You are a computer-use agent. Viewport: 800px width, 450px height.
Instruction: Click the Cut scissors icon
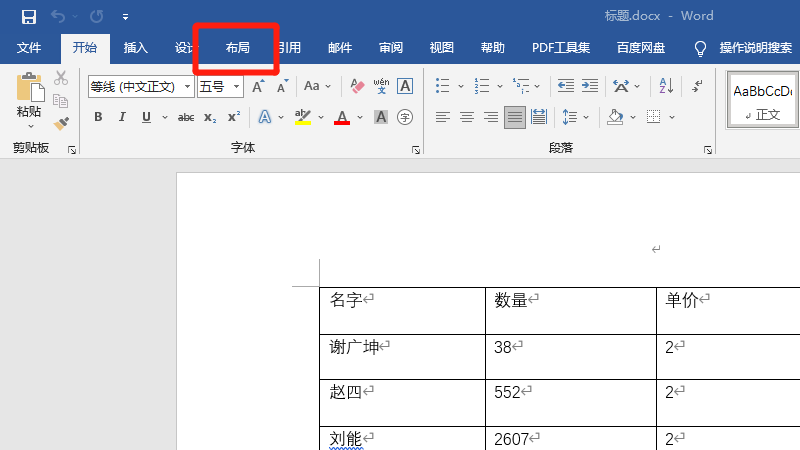(x=61, y=78)
